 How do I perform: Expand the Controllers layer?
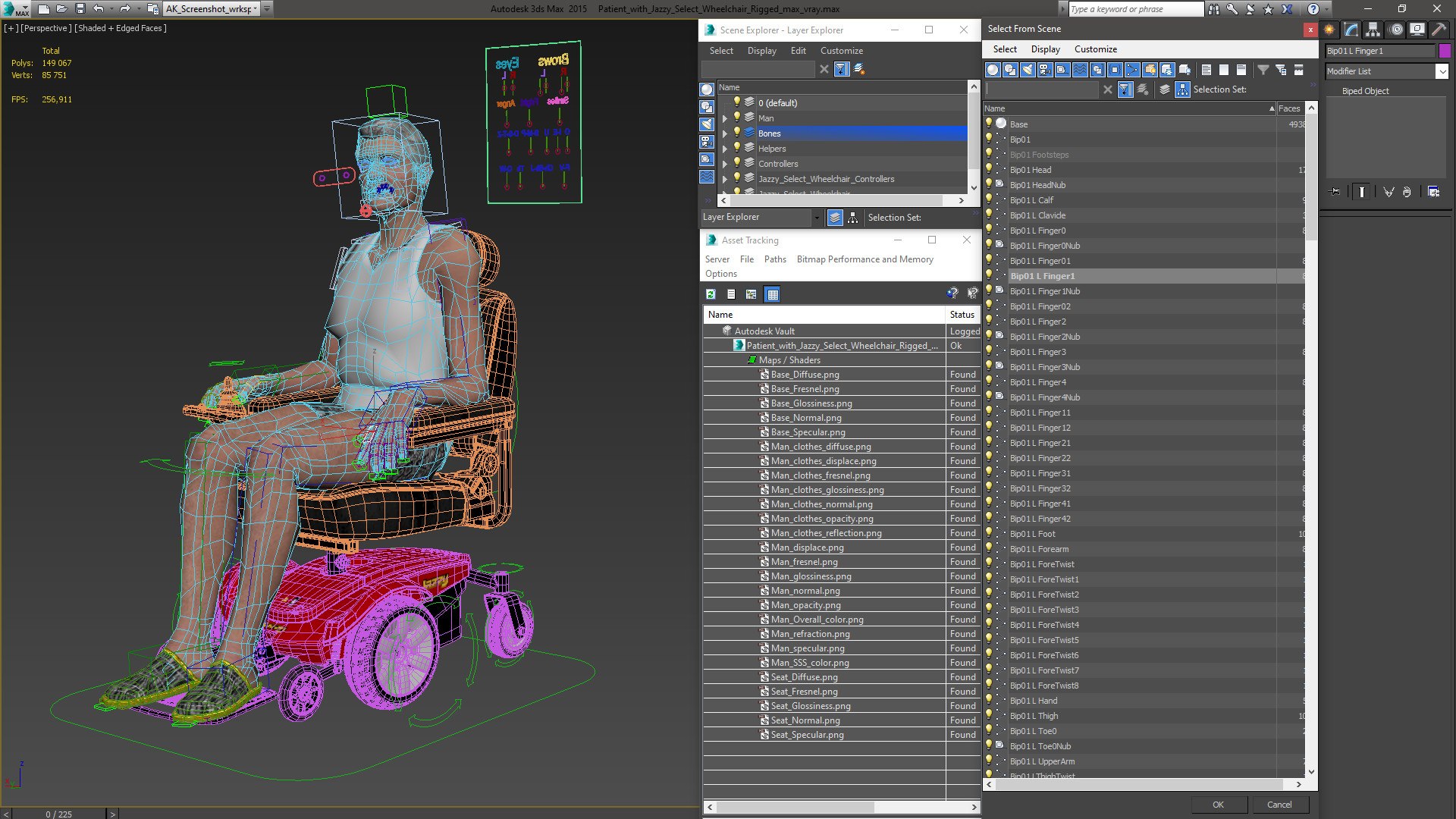click(x=725, y=164)
